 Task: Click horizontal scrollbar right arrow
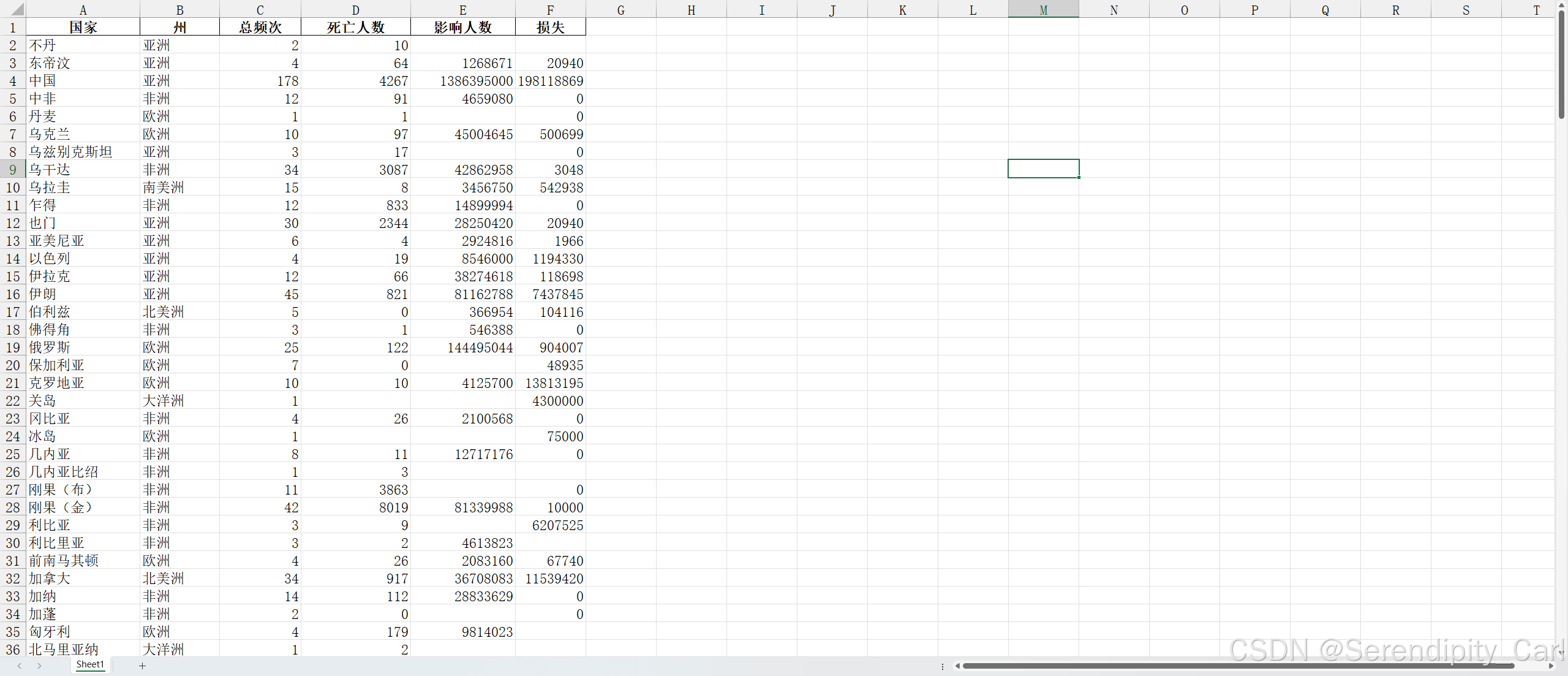click(1551, 666)
